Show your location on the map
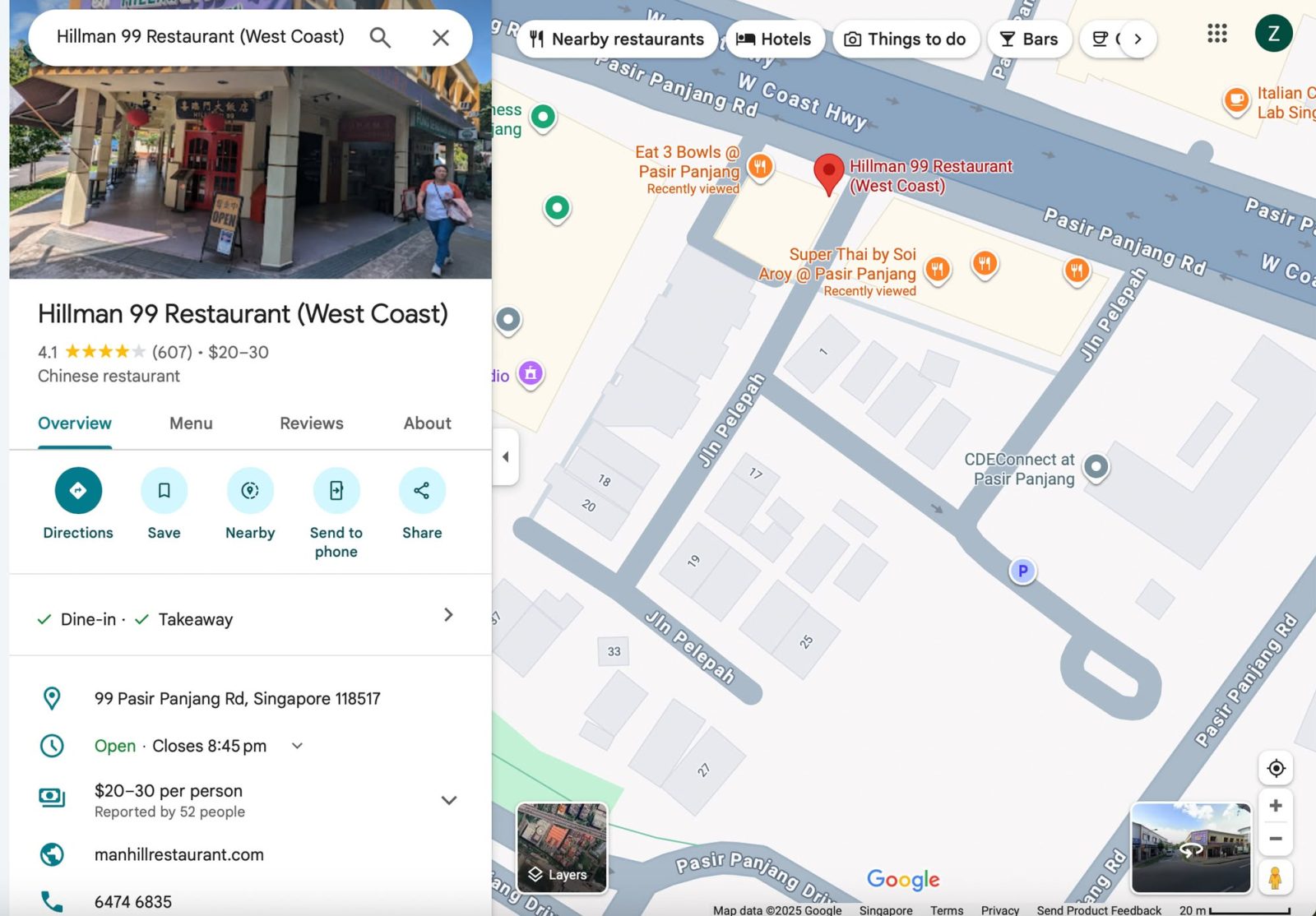This screenshot has height=916, width=1316. (x=1276, y=768)
